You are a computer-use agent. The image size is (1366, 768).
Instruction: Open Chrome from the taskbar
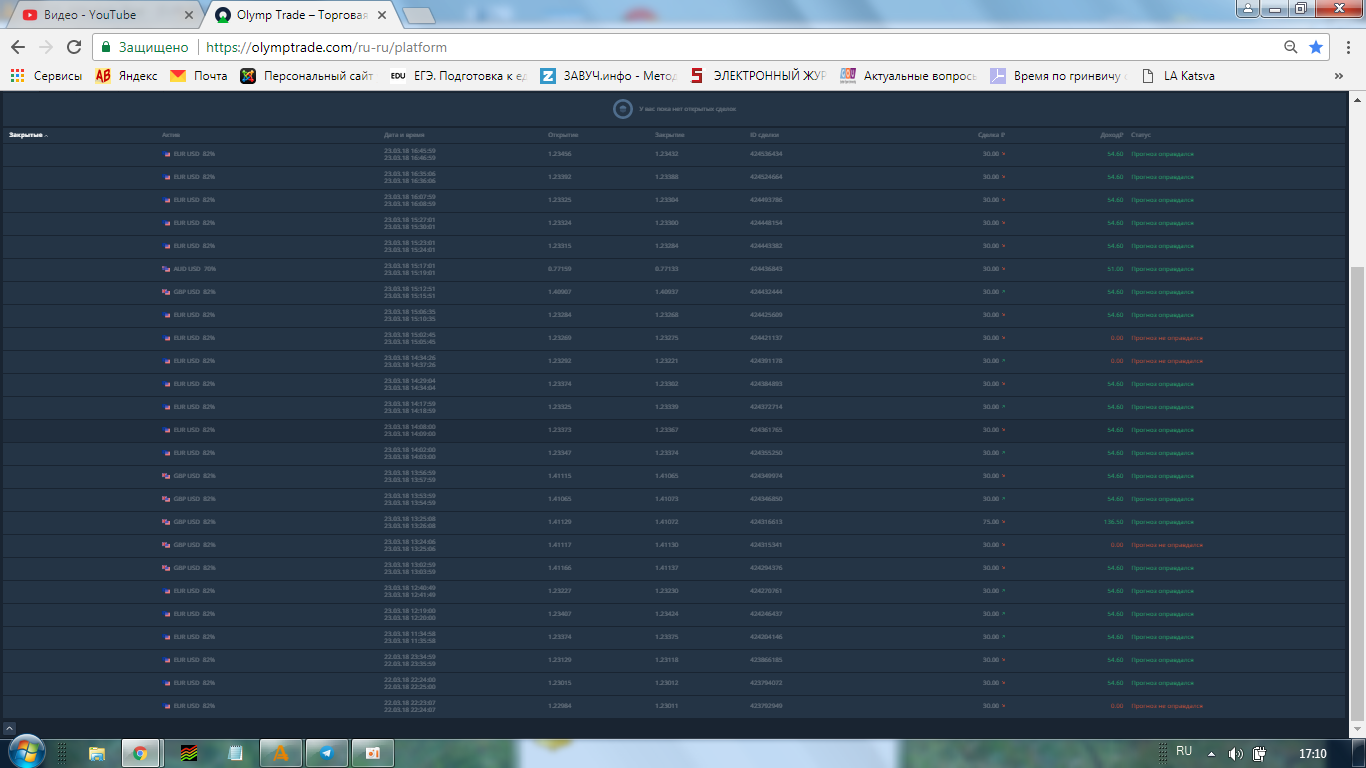click(x=141, y=753)
